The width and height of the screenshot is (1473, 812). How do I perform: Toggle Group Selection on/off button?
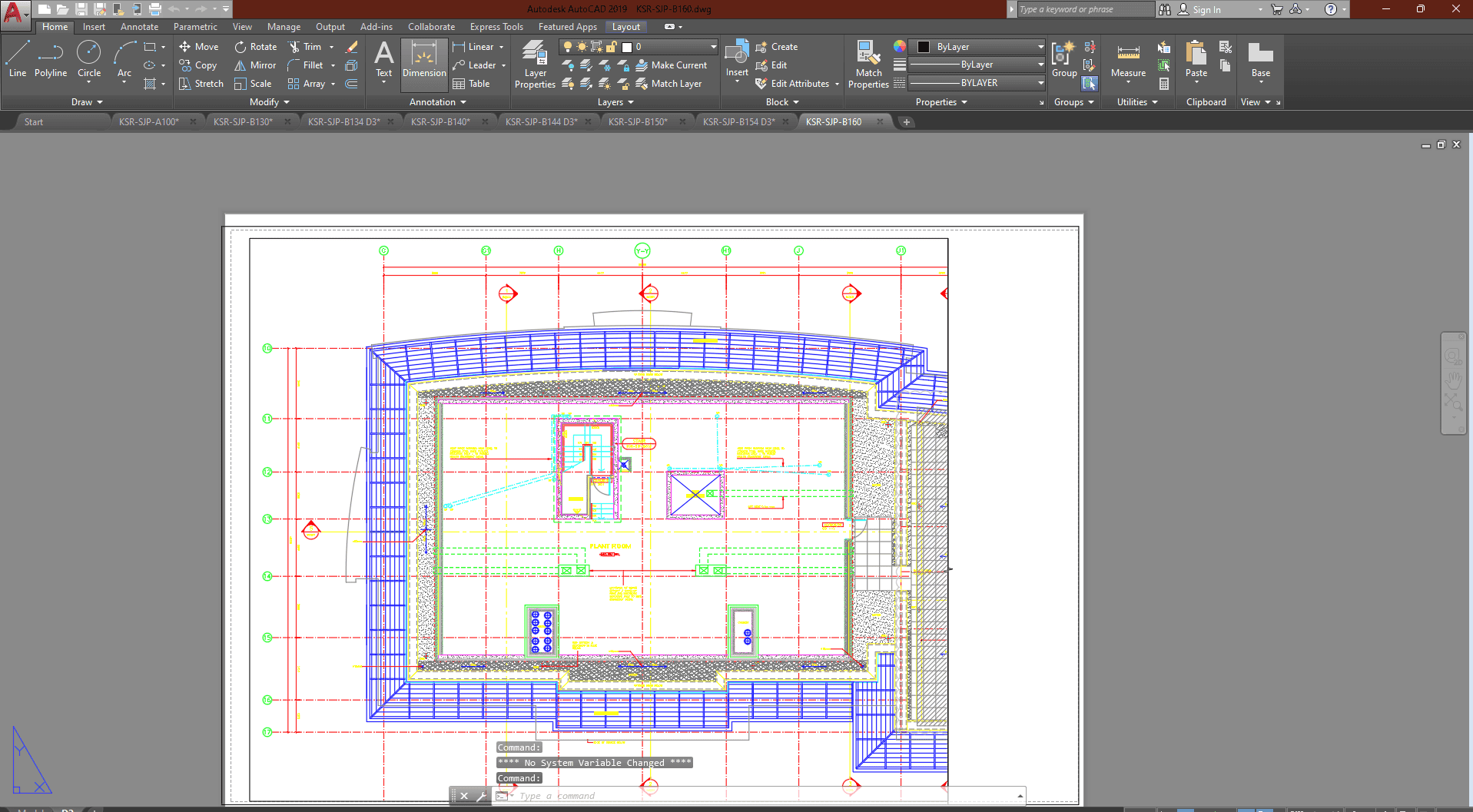(x=1090, y=84)
